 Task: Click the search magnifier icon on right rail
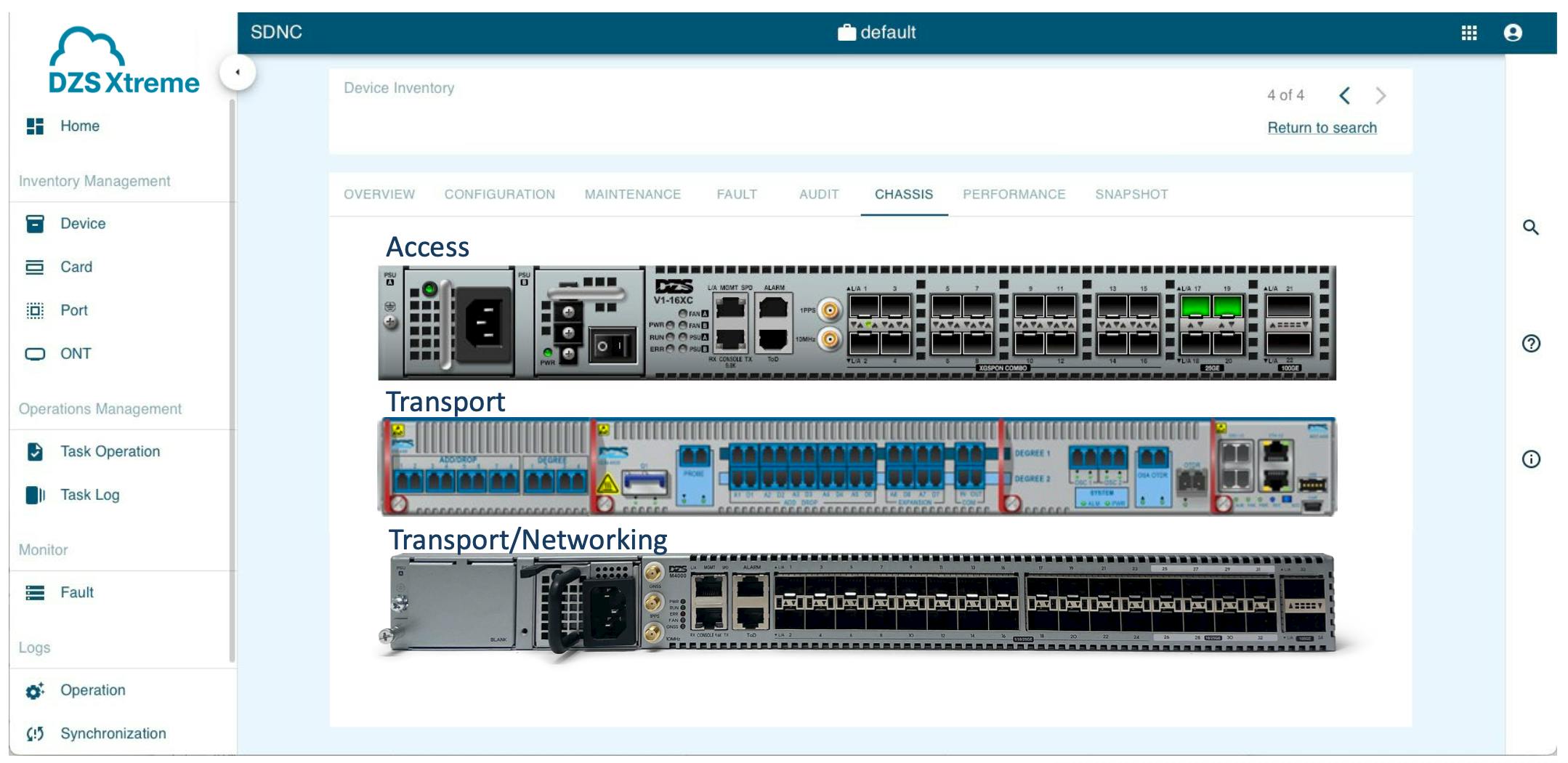tap(1530, 227)
